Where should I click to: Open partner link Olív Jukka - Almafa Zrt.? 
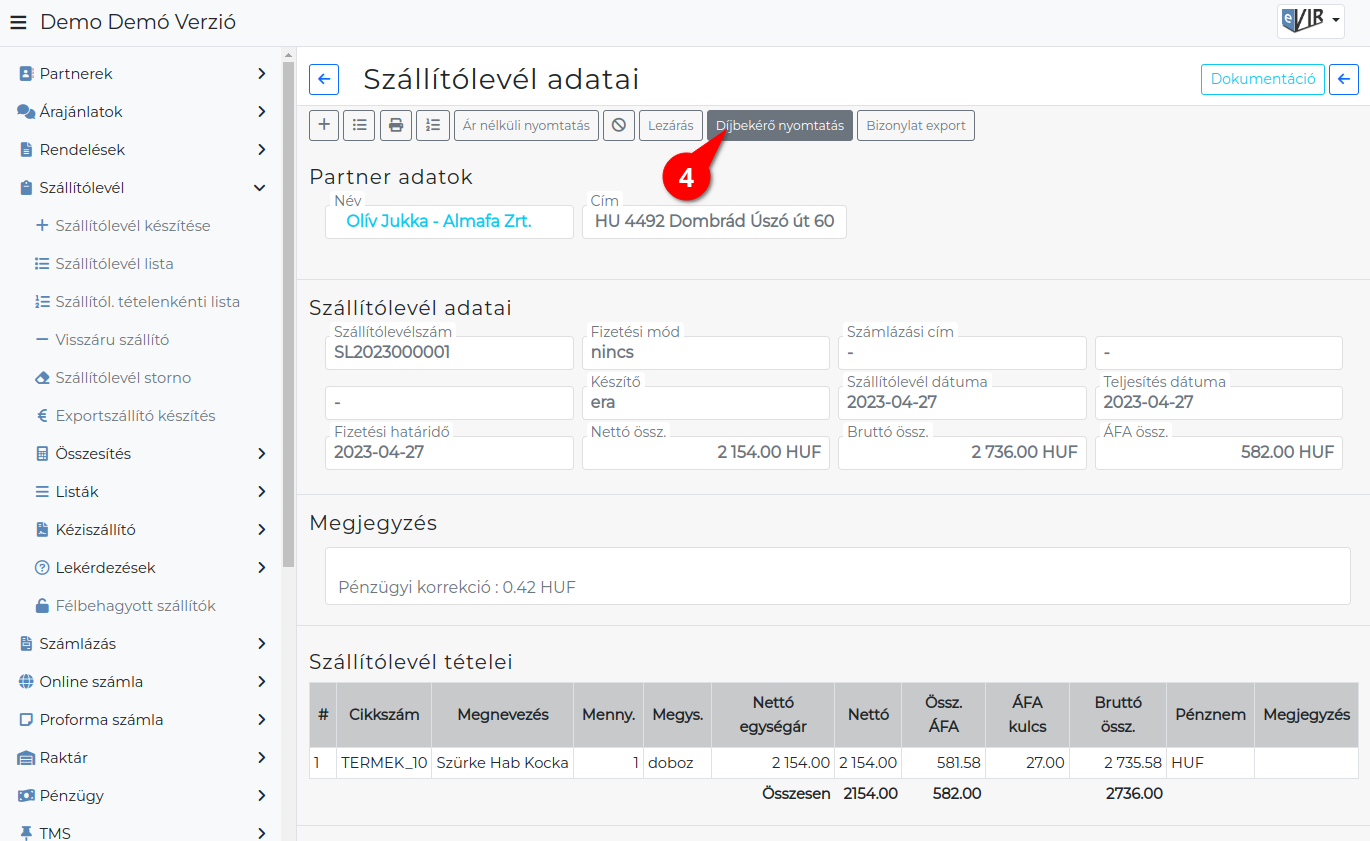[439, 221]
